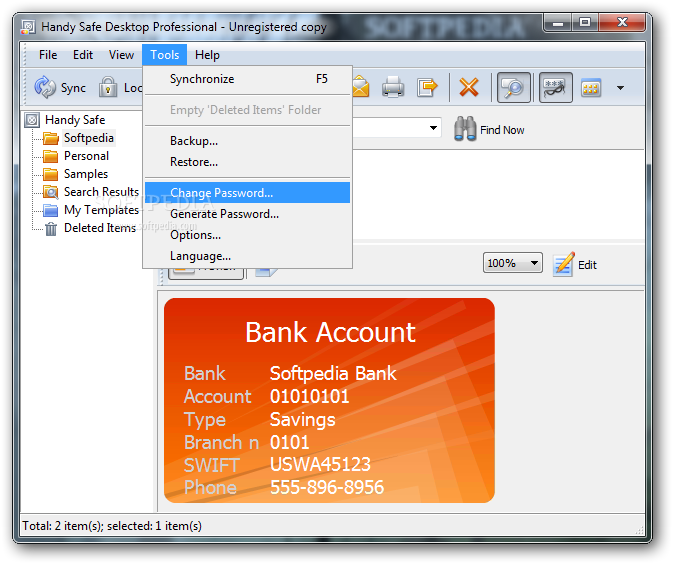
Task: Click the Samples folder icon
Action: 51,174
